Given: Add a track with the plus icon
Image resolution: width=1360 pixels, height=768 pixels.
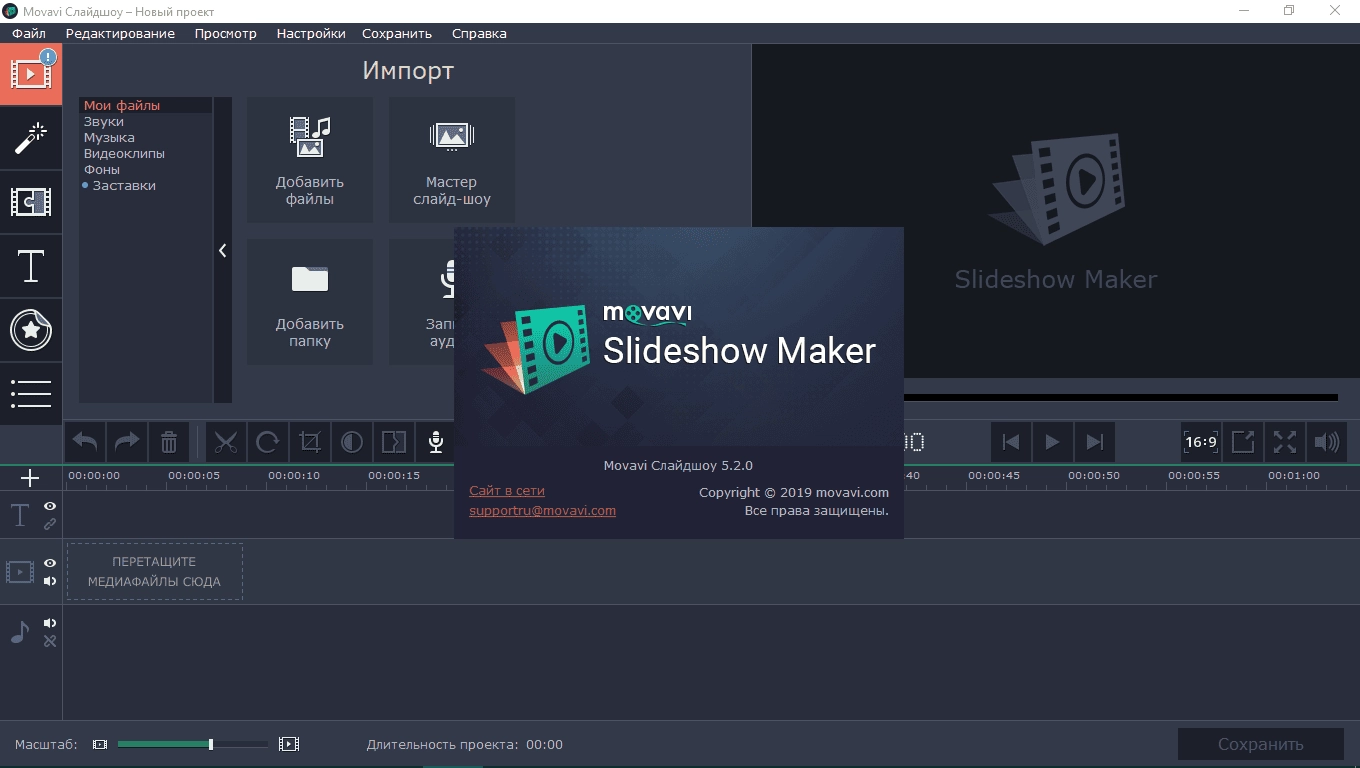Looking at the screenshot, I should pyautogui.click(x=30, y=478).
